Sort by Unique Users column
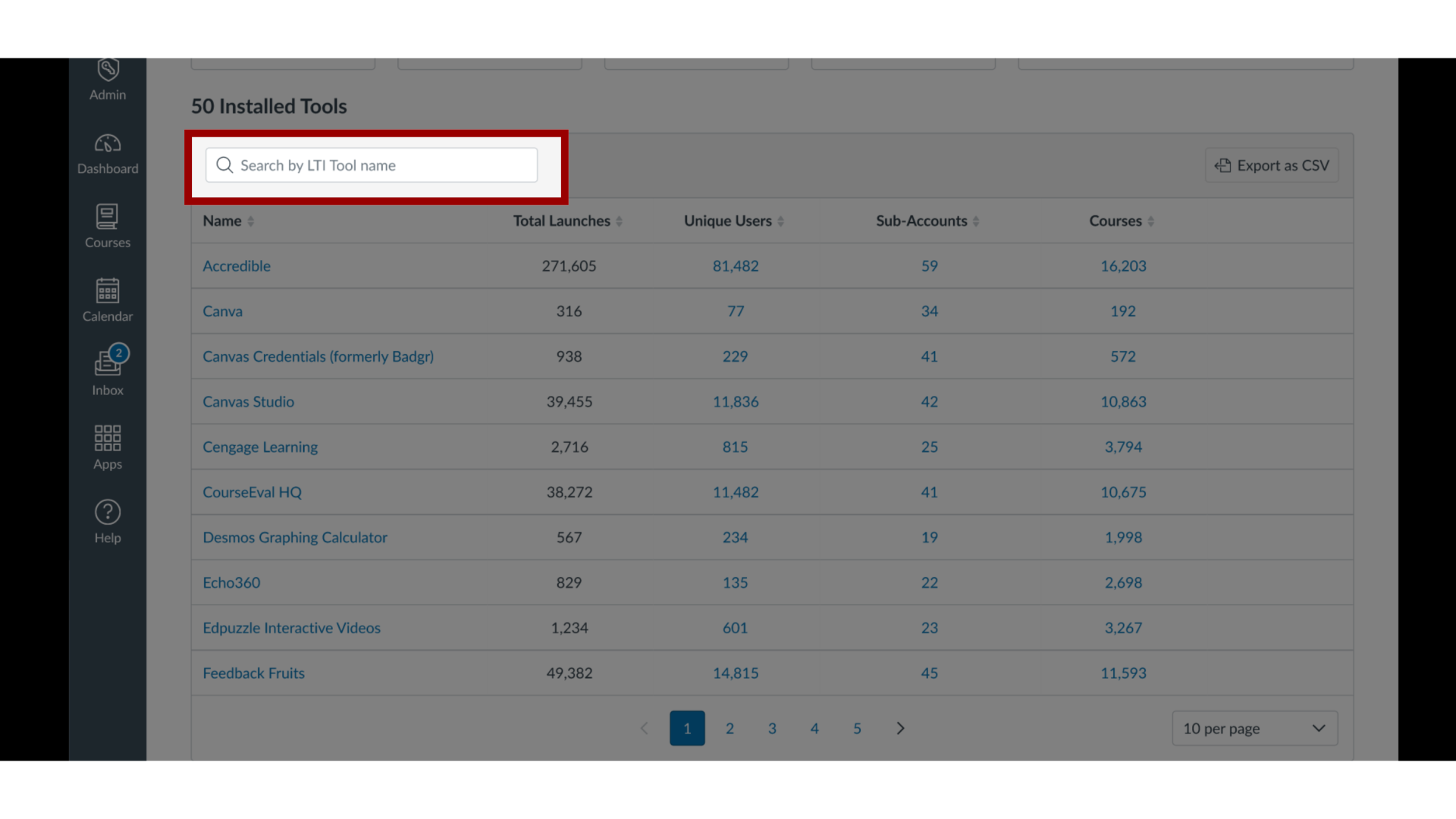 tap(728, 220)
